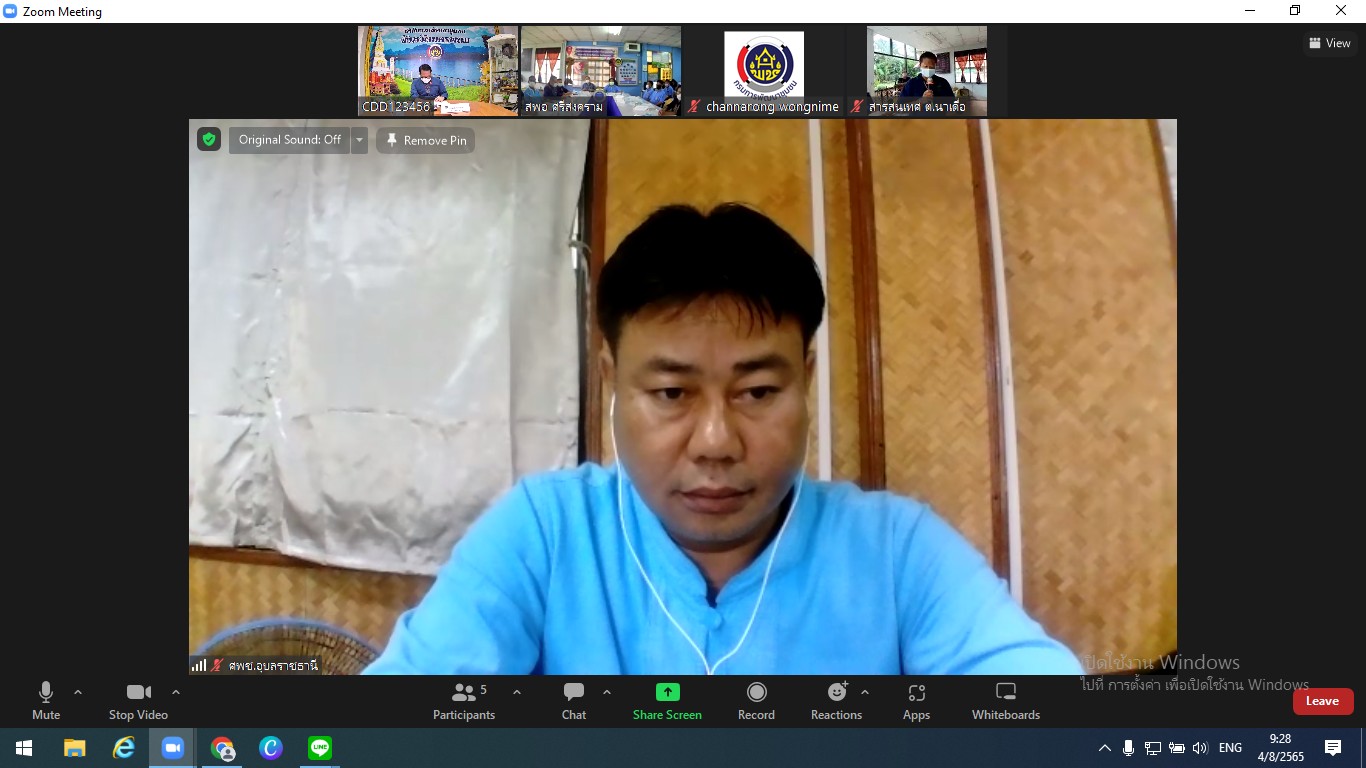Open File Explorer from taskbar
Screen dimensions: 1366x768
point(74,748)
